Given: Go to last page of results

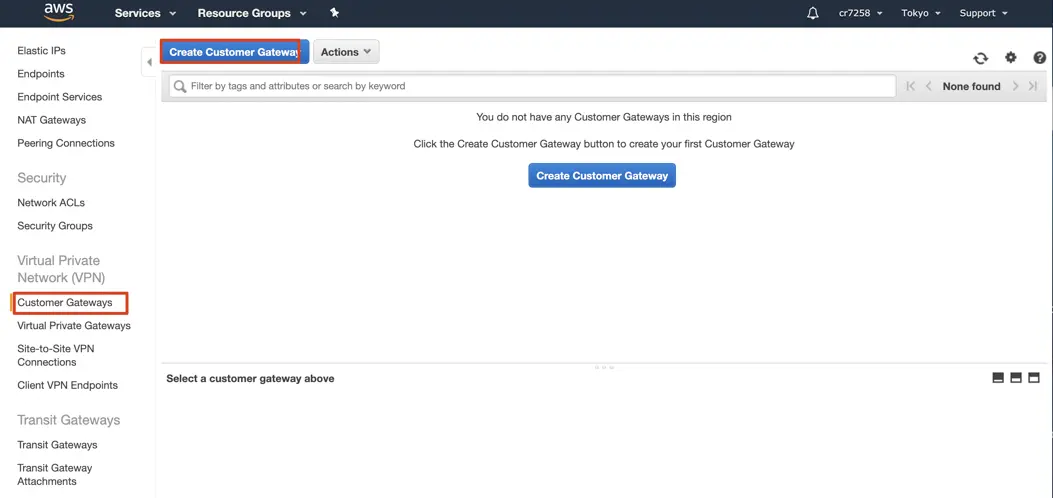Looking at the screenshot, I should point(1033,86).
